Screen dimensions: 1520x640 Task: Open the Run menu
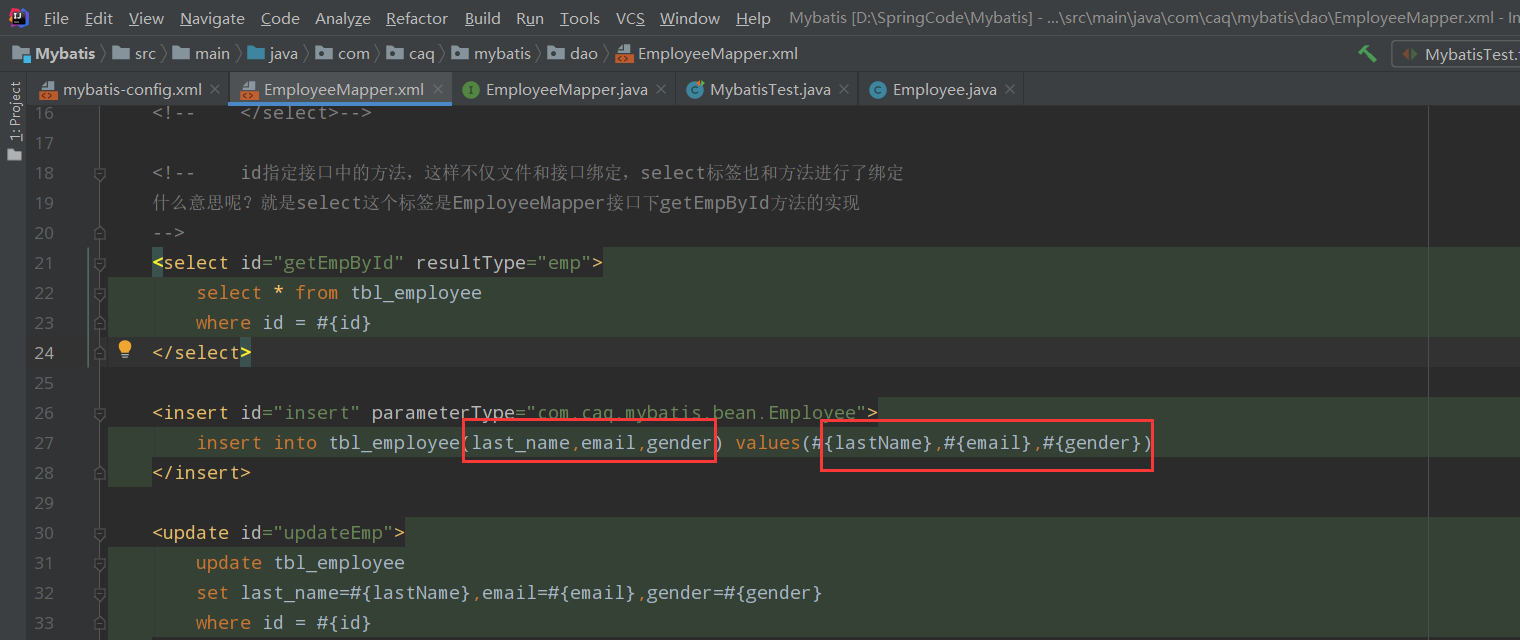530,18
